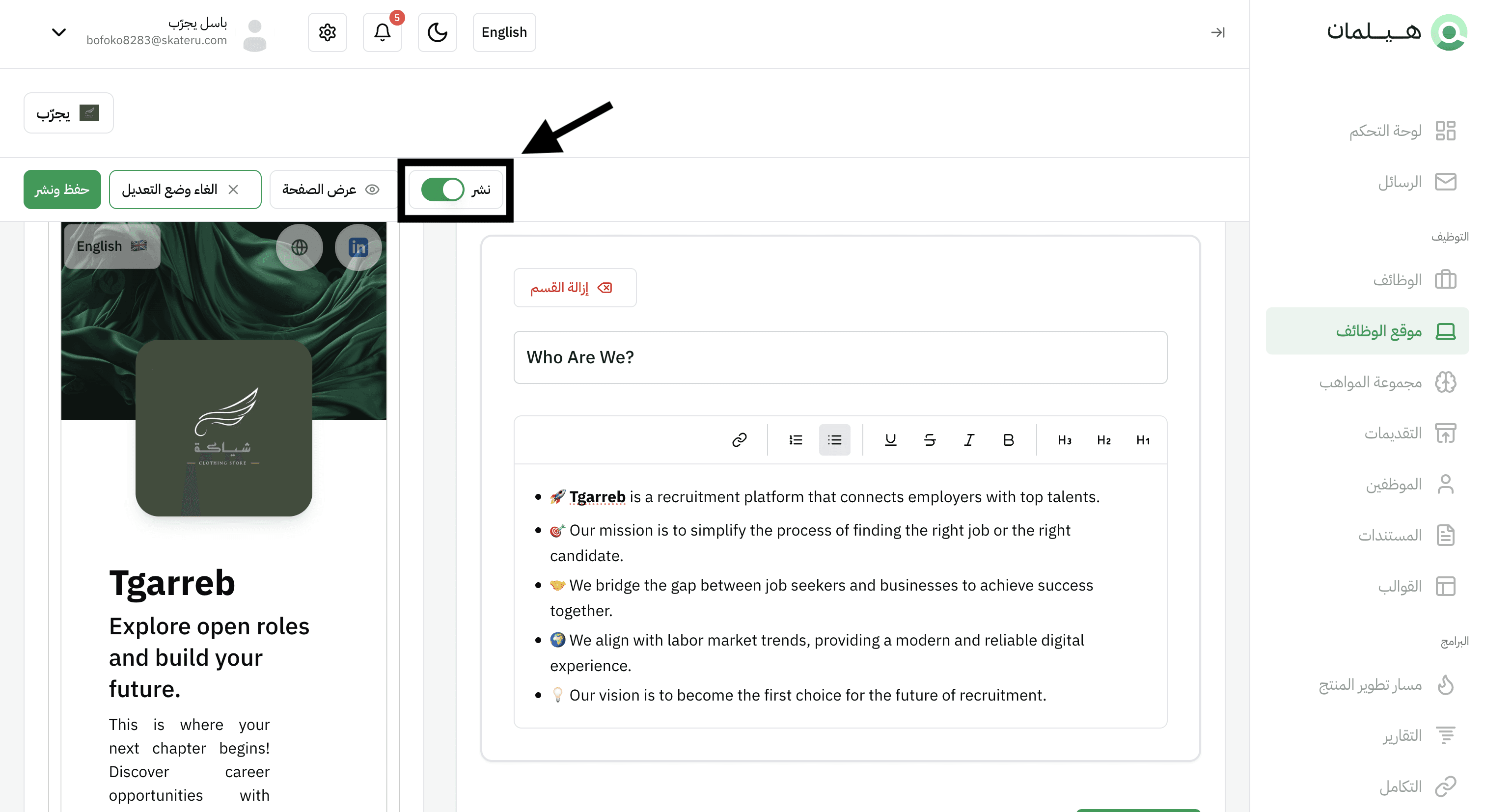Click the LinkedIn icon on preview banner
The image size is (1485, 812).
358,247
